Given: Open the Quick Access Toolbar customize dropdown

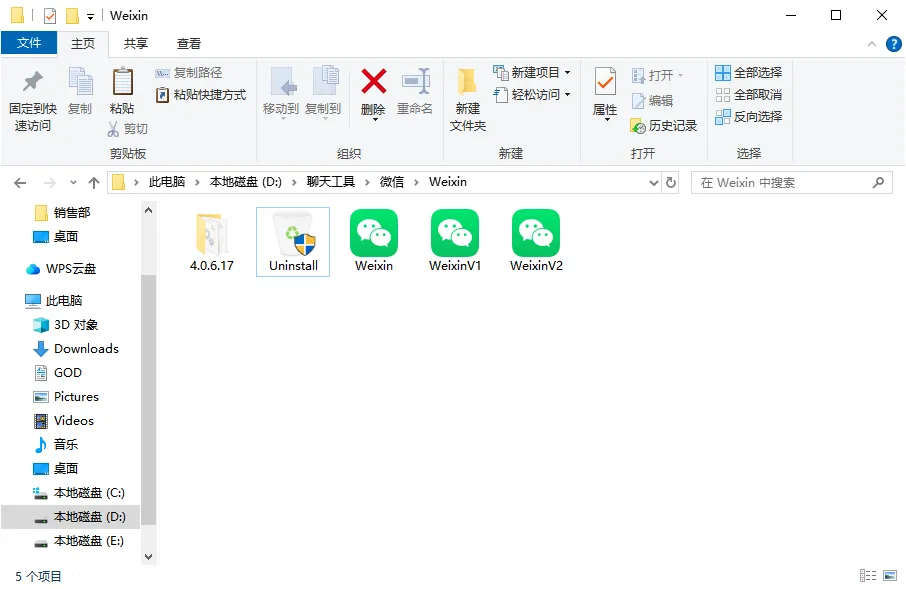Looking at the screenshot, I should [x=90, y=16].
